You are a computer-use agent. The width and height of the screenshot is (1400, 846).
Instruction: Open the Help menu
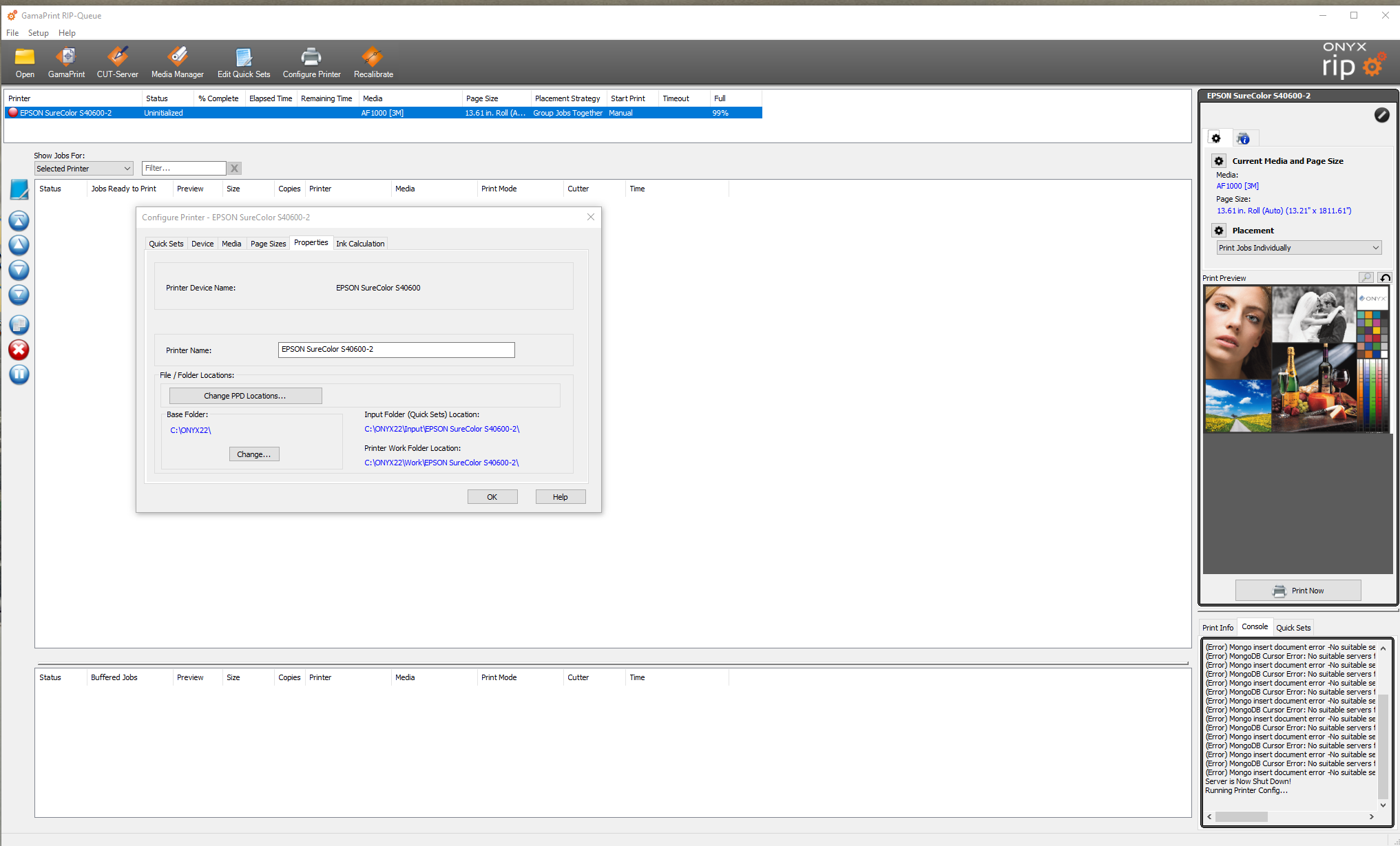(x=67, y=33)
